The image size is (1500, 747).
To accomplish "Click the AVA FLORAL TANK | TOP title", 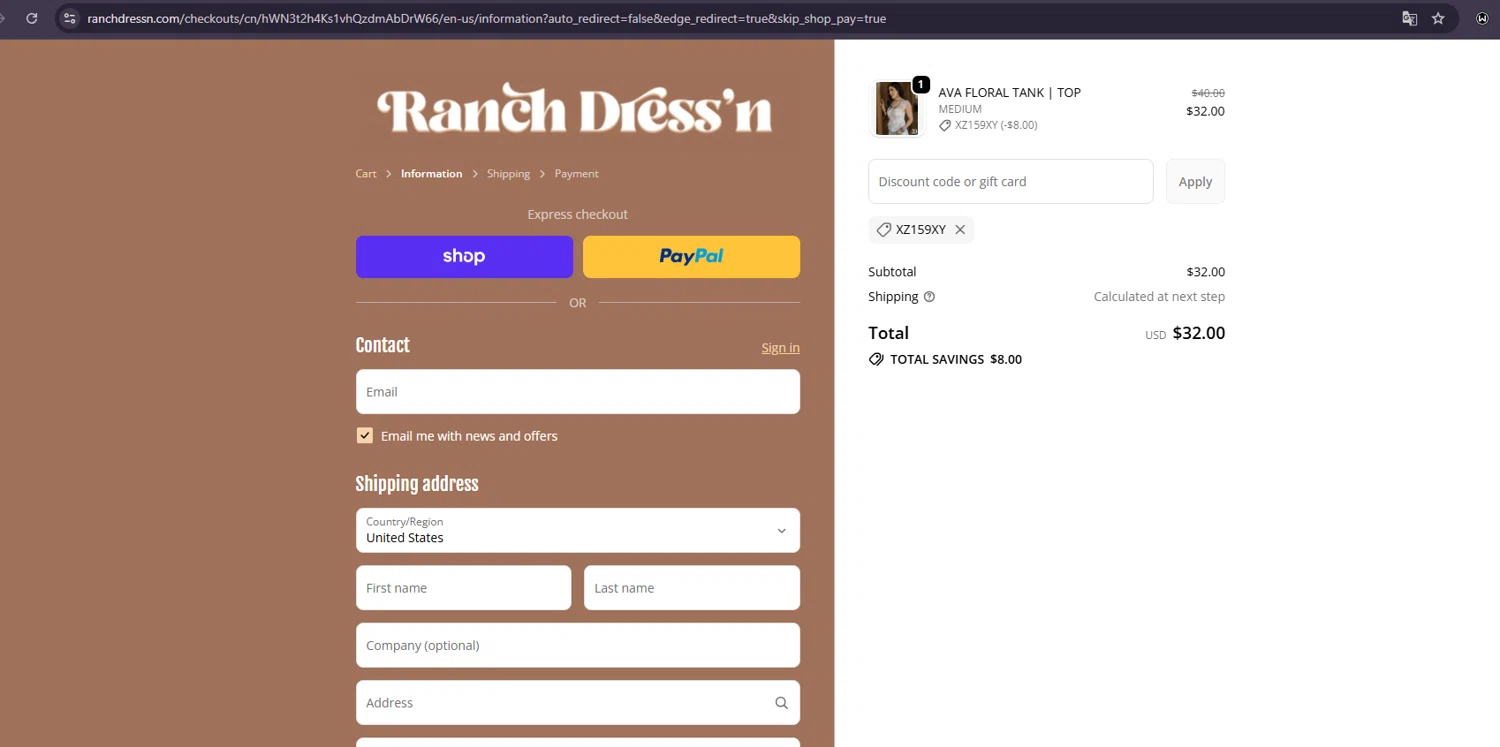I will (x=1009, y=92).
